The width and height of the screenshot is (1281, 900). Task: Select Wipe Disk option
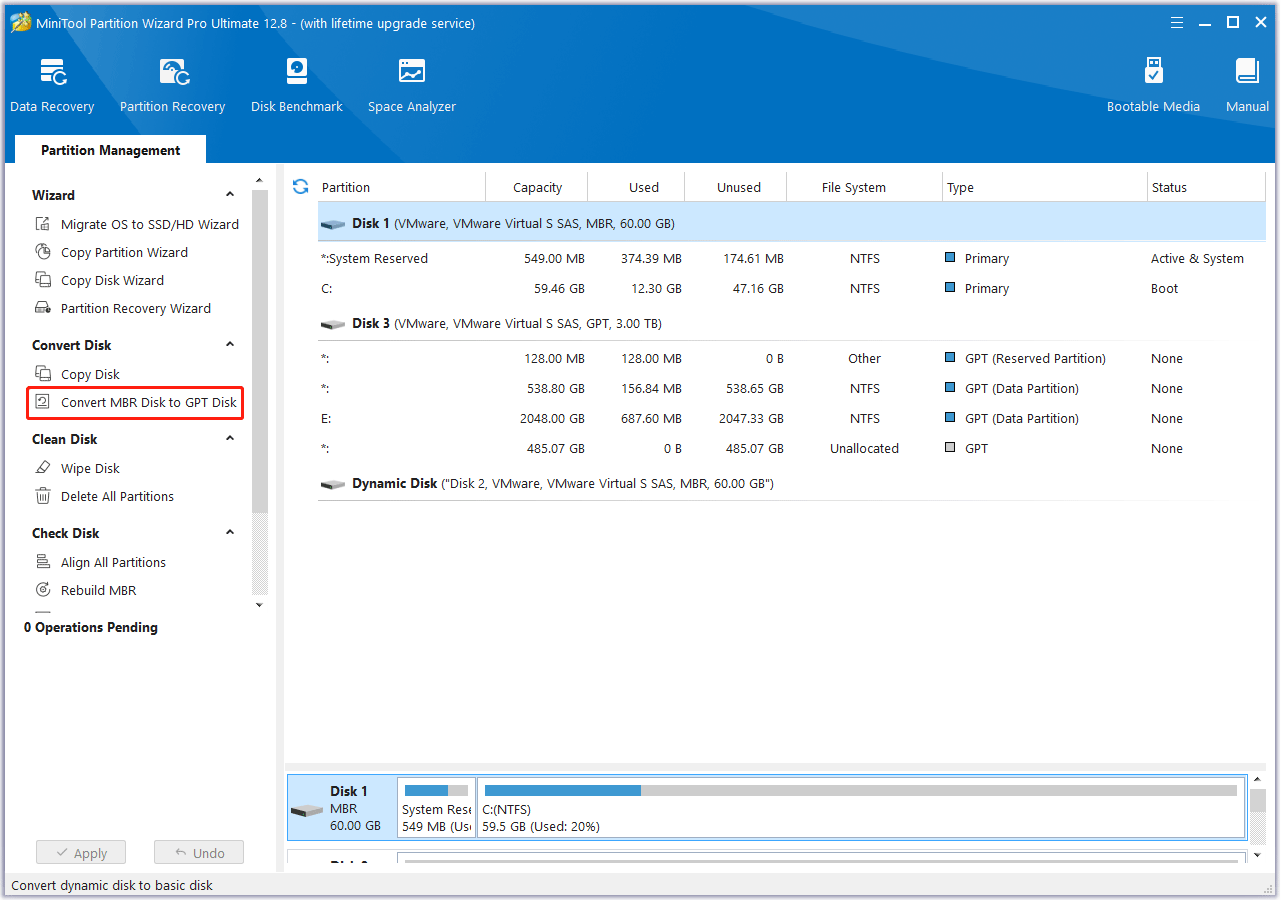click(x=90, y=468)
